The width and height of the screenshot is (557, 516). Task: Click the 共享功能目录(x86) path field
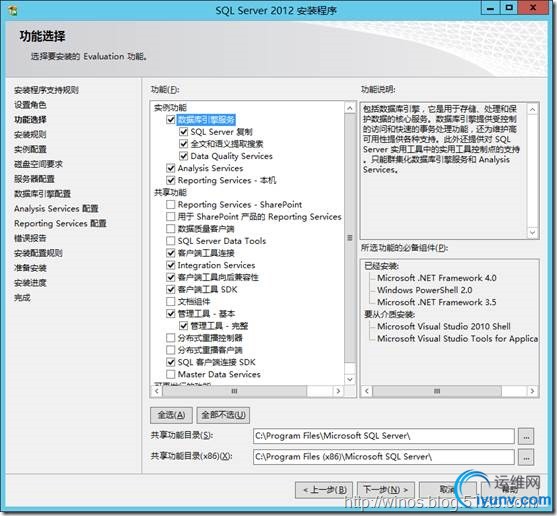(384, 457)
